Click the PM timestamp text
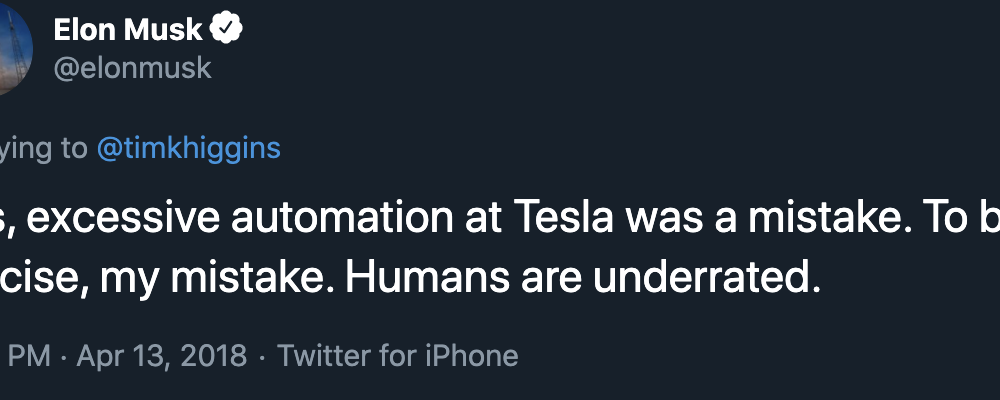The height and width of the screenshot is (400, 1000). (29, 355)
